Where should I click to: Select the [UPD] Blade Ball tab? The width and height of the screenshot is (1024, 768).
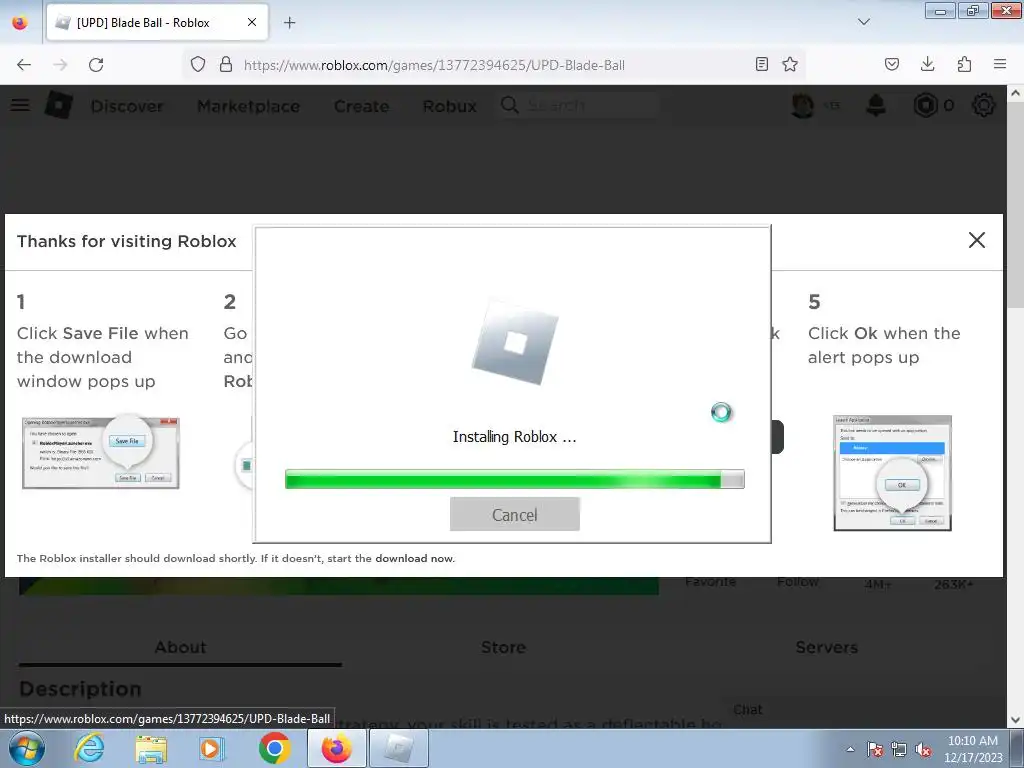point(157,23)
